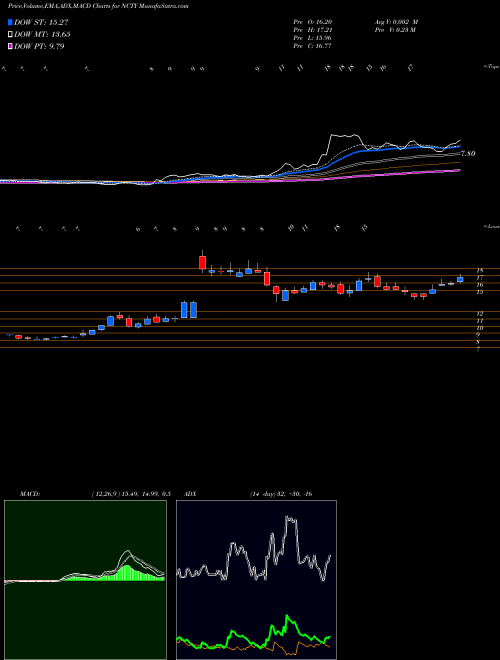This screenshot has height=660, width=500.
Task: Click the 7 price axis label
Action: pos(478,349)
